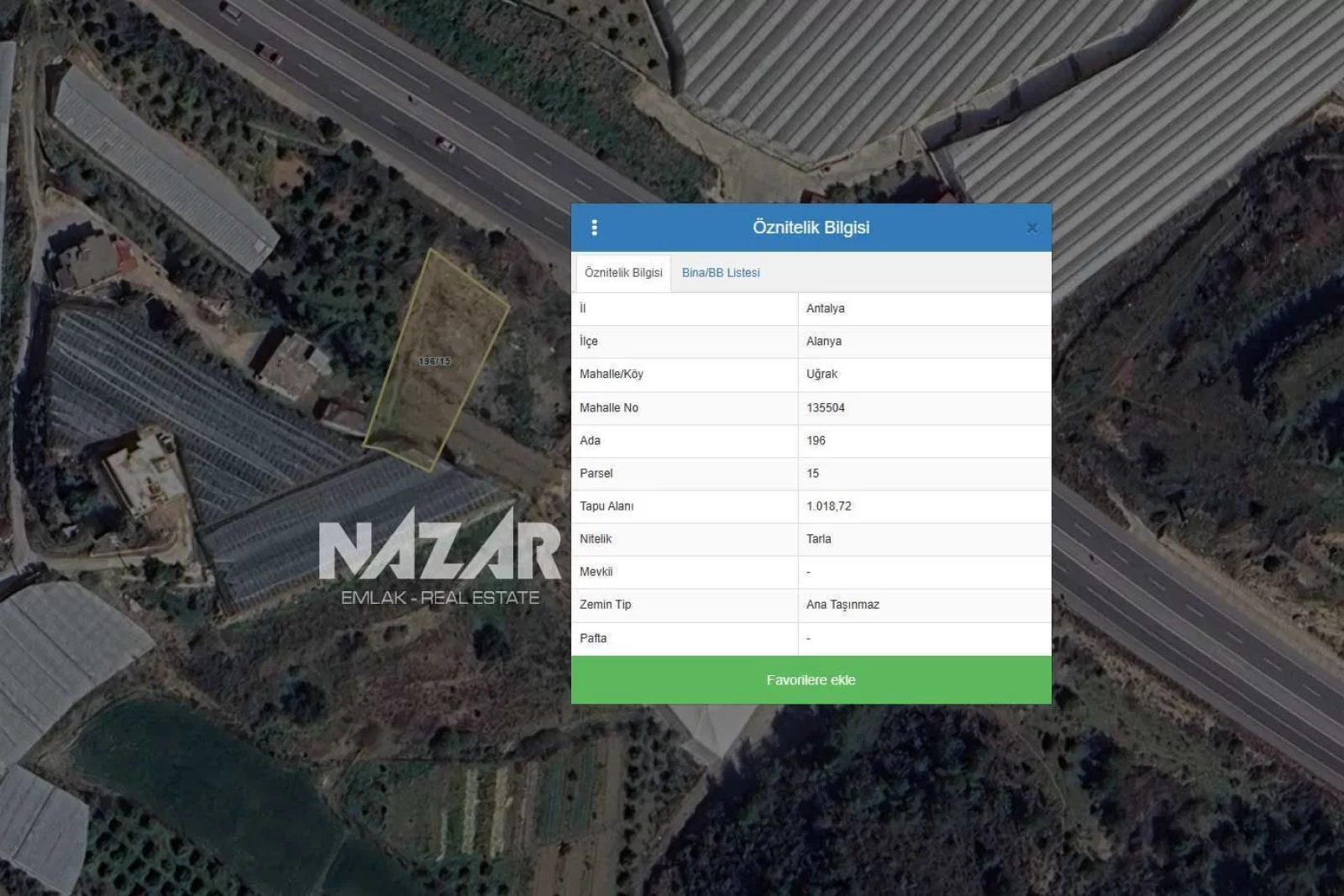This screenshot has height=896, width=1344.
Task: Click the Mevkii row label
Action: point(596,572)
